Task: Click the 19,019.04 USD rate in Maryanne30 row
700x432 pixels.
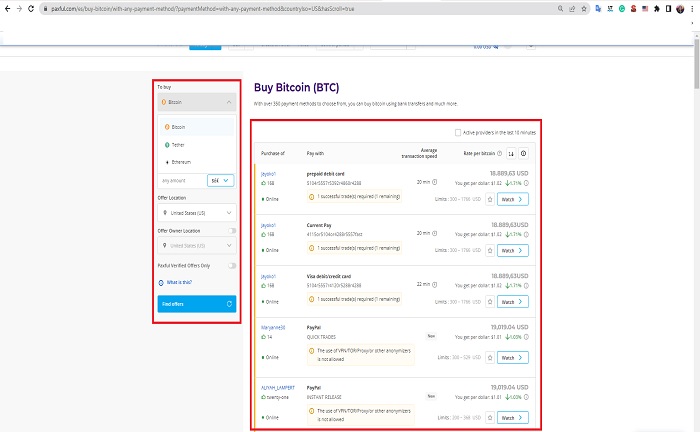Action: click(x=509, y=327)
